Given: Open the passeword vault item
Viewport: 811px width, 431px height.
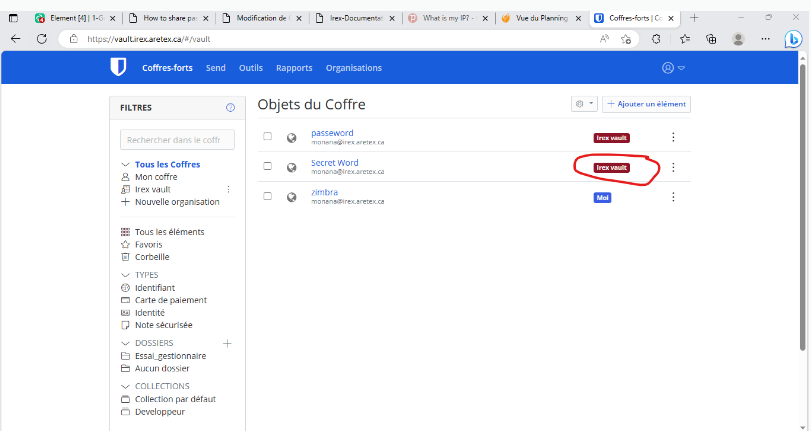Looking at the screenshot, I should (x=332, y=133).
